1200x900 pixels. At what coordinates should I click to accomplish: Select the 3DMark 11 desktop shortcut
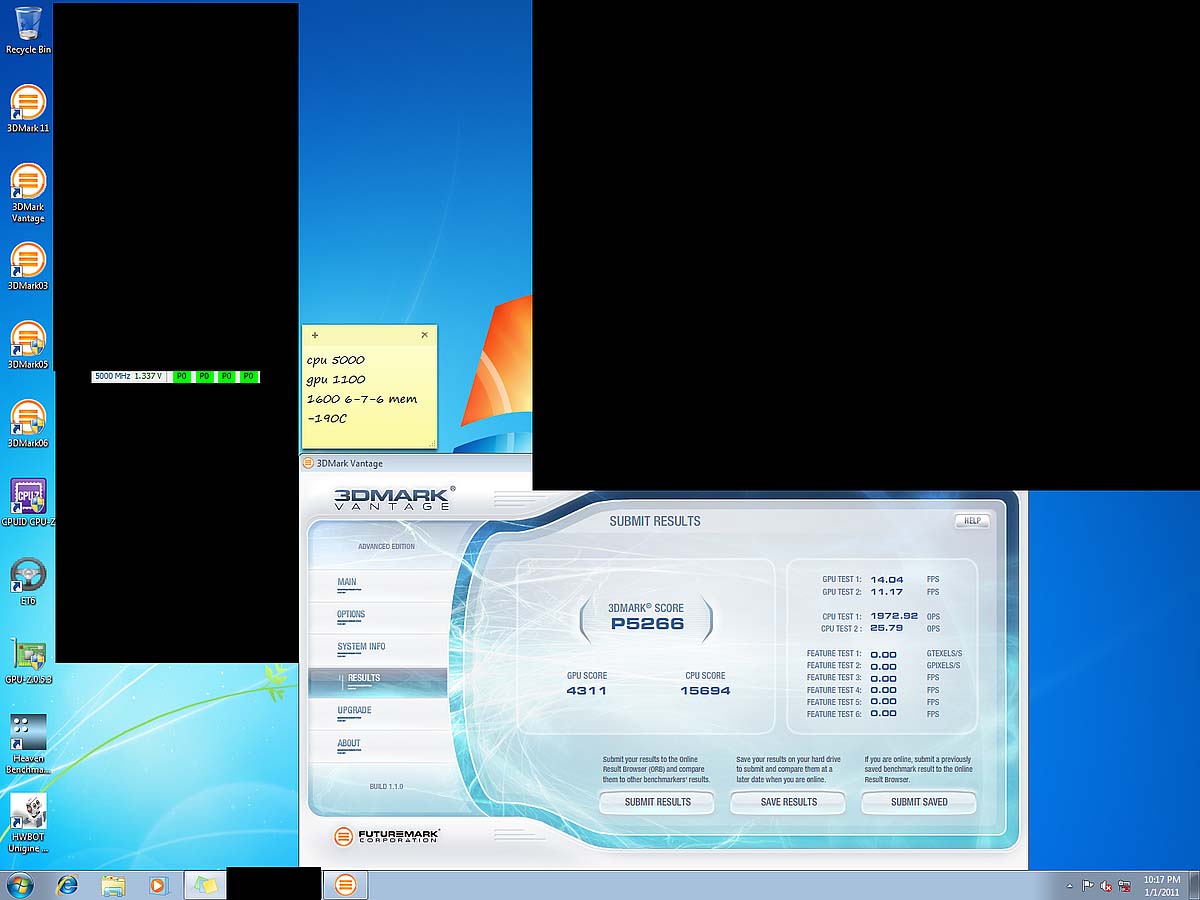click(28, 109)
